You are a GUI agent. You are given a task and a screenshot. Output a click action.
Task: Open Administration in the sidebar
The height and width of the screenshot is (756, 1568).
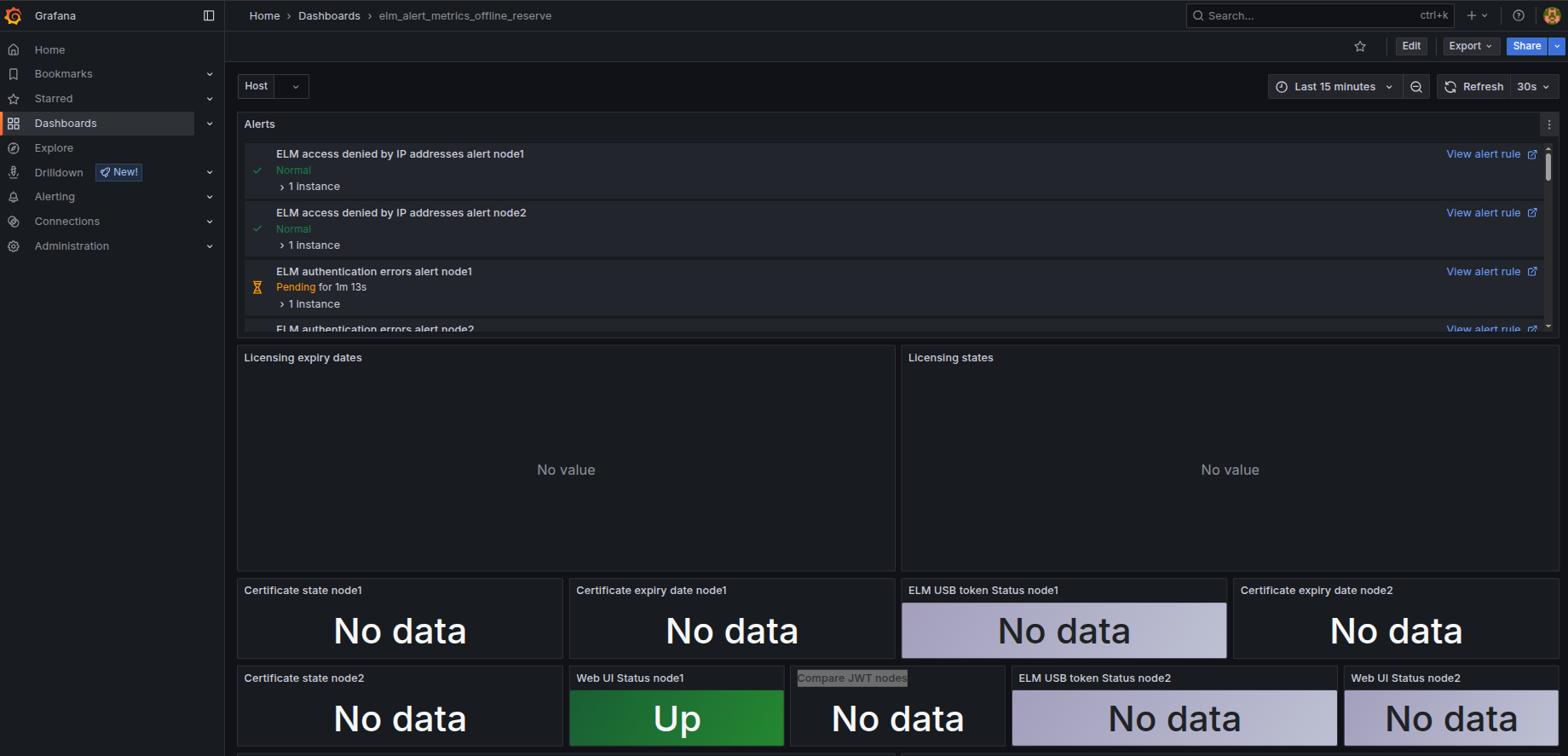point(72,246)
